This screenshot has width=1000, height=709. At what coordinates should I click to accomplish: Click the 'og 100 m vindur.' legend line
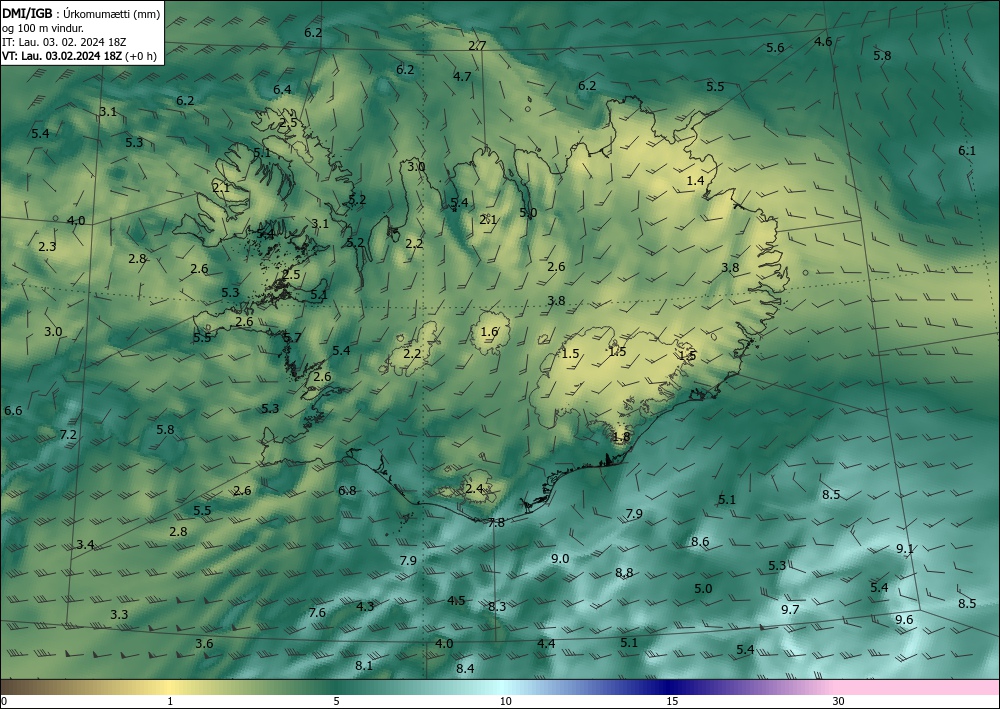pyautogui.click(x=43, y=28)
